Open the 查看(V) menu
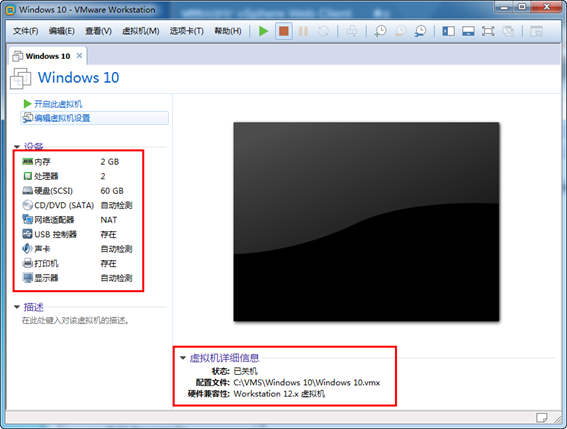567x429 pixels. (x=98, y=31)
